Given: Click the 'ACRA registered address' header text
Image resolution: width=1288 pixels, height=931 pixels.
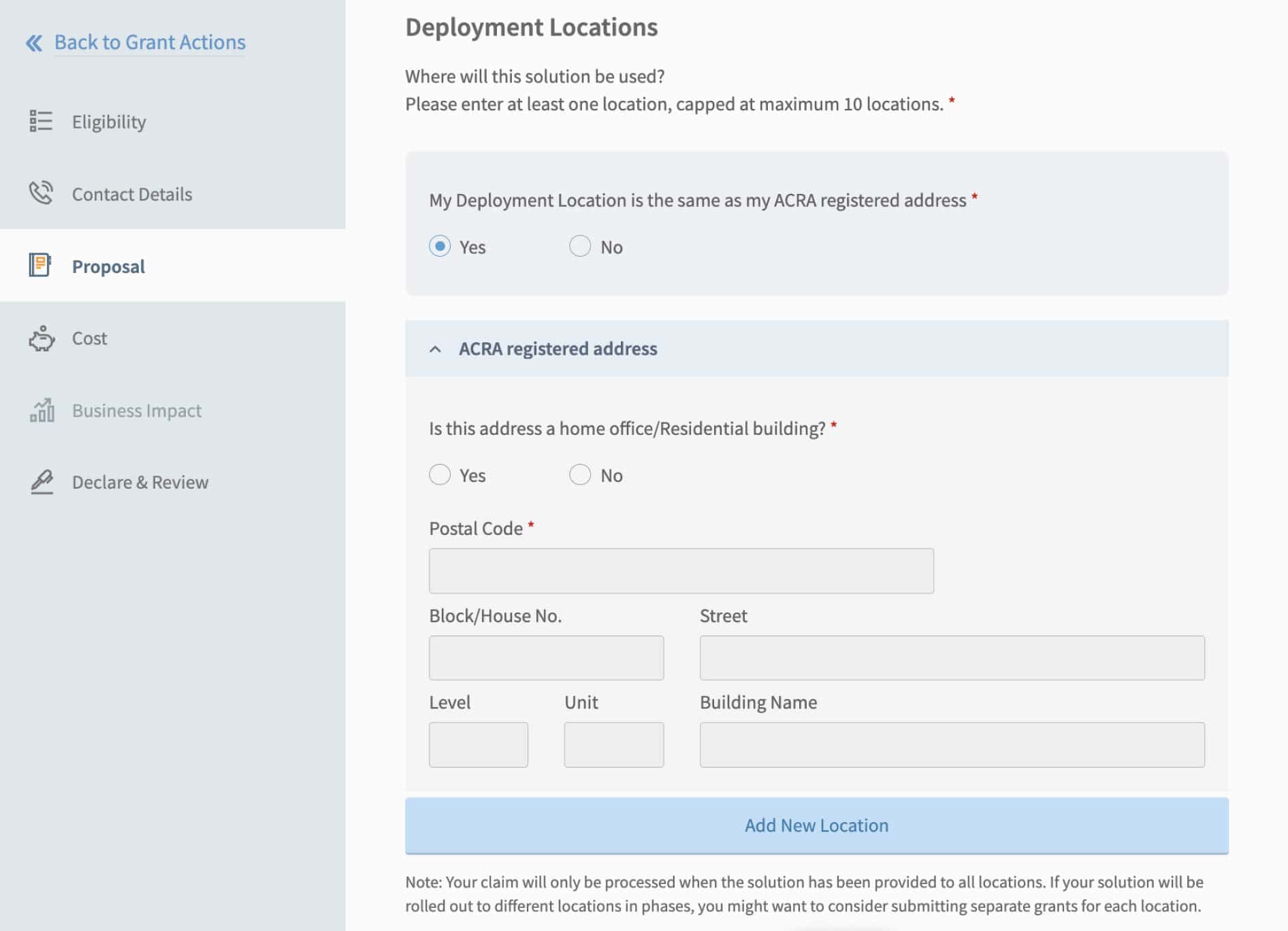Looking at the screenshot, I should [x=558, y=348].
